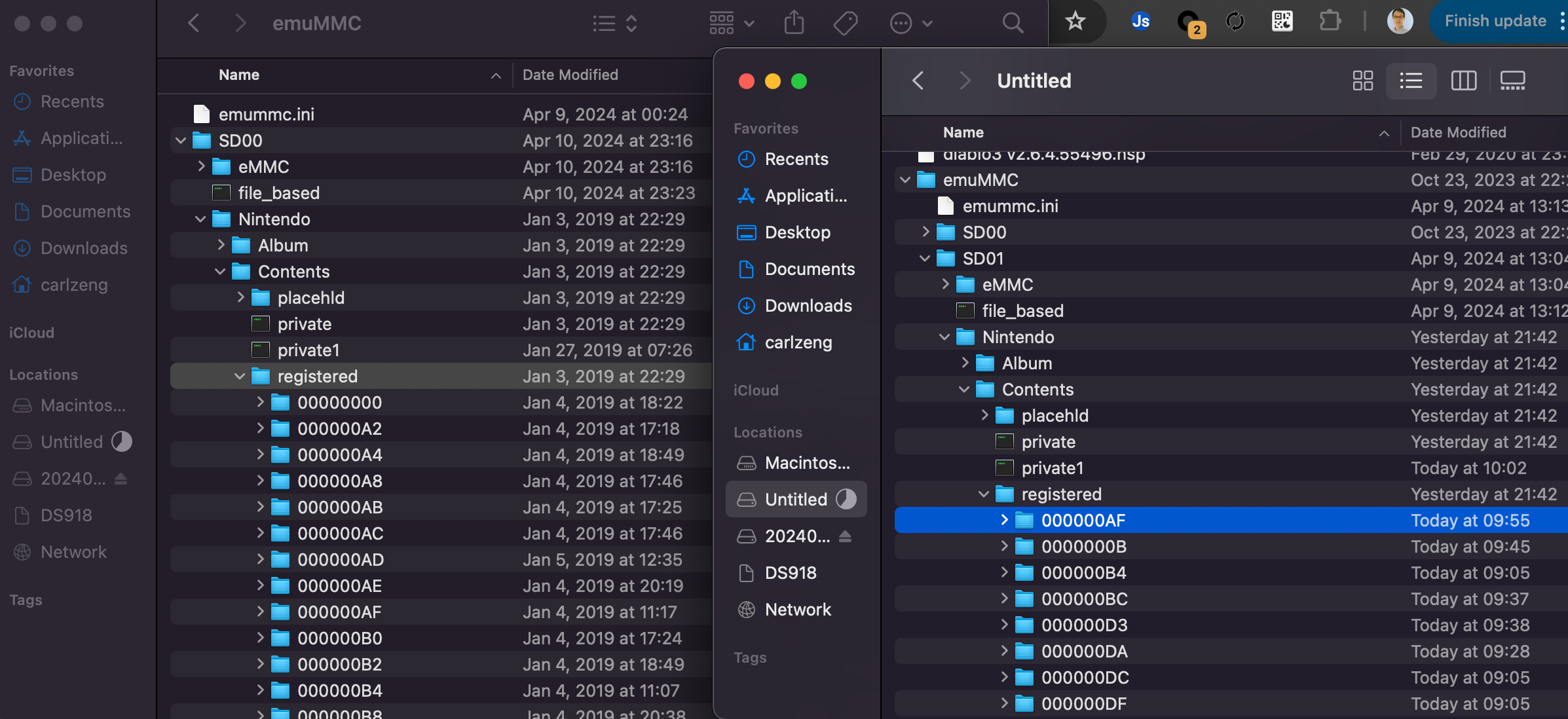Collapse SD00 folder in emuMMC window
Image resolution: width=1568 pixels, height=719 pixels.
[181, 141]
